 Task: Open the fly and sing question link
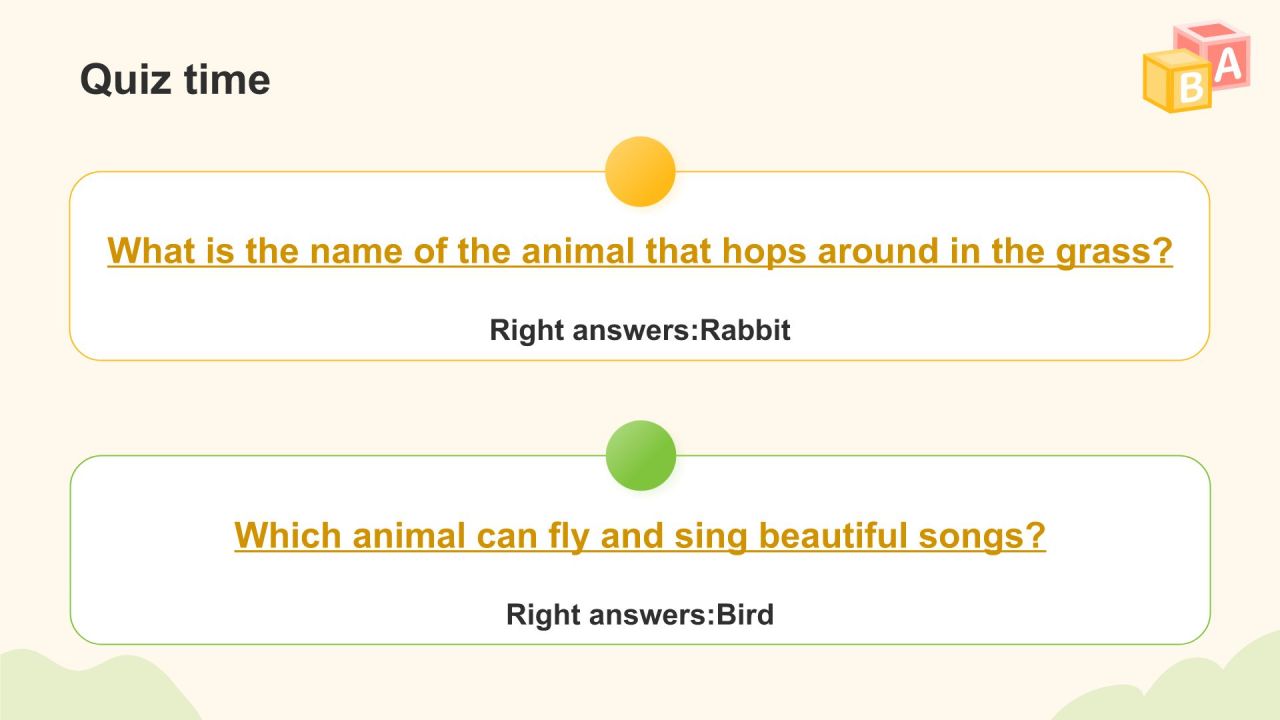[640, 535]
